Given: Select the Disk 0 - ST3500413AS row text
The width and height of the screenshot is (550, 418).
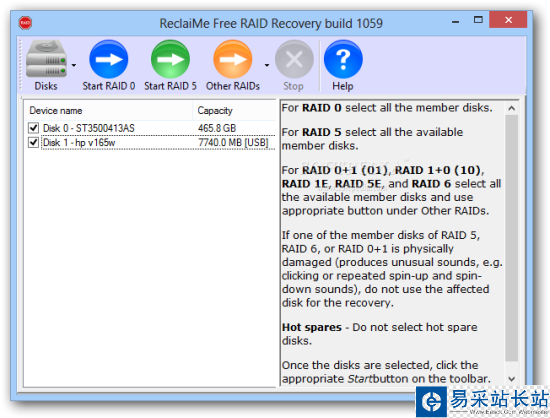Looking at the screenshot, I should tap(88, 128).
